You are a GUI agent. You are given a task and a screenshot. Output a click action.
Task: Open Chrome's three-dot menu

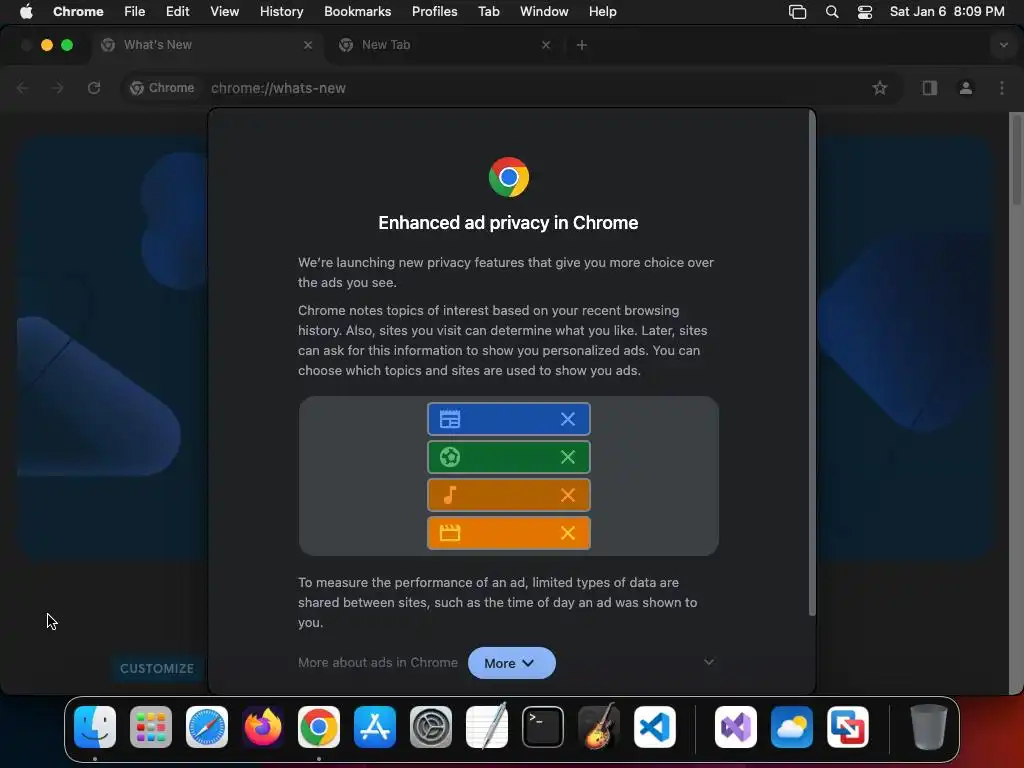click(1002, 88)
